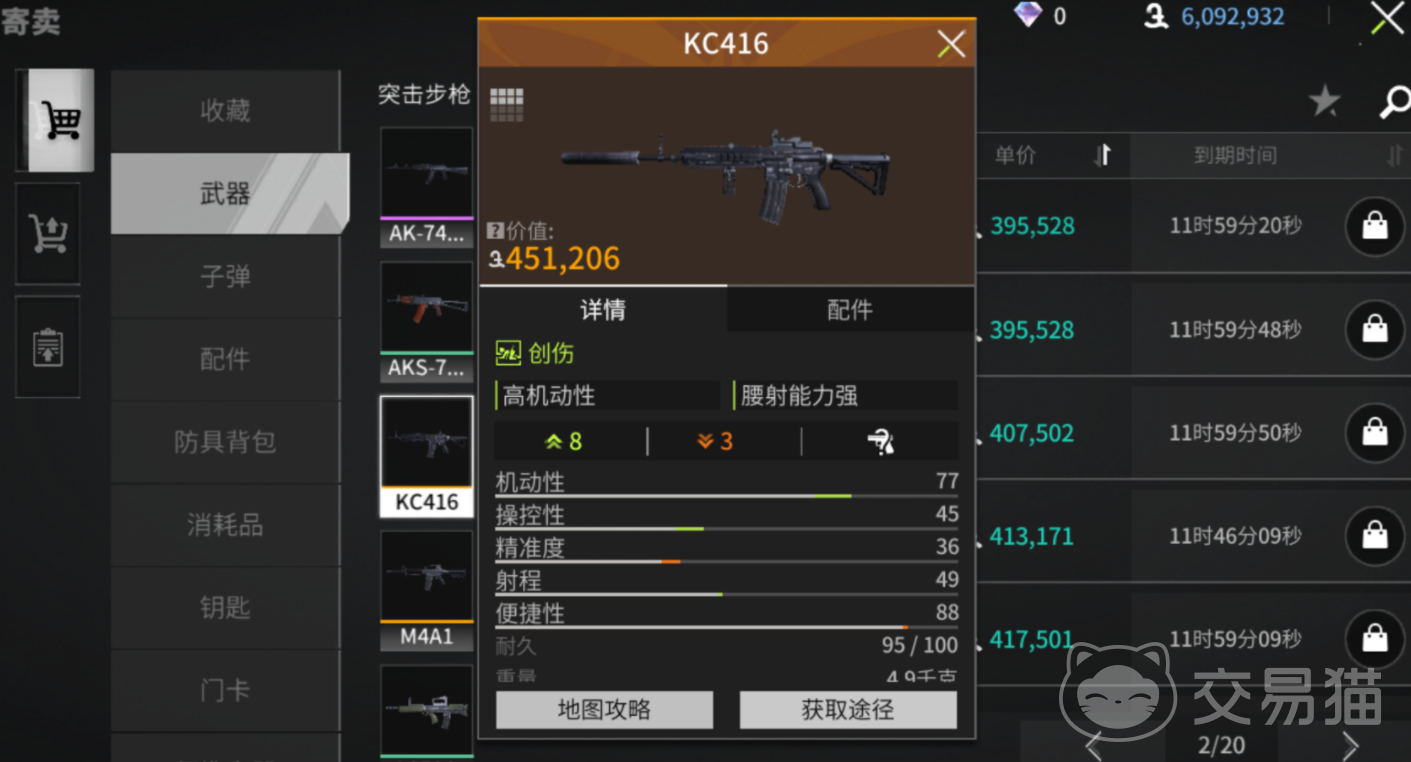Viewport: 1411px width, 762px height.
Task: Click the grid size icon in KC416 panel
Action: [x=506, y=104]
